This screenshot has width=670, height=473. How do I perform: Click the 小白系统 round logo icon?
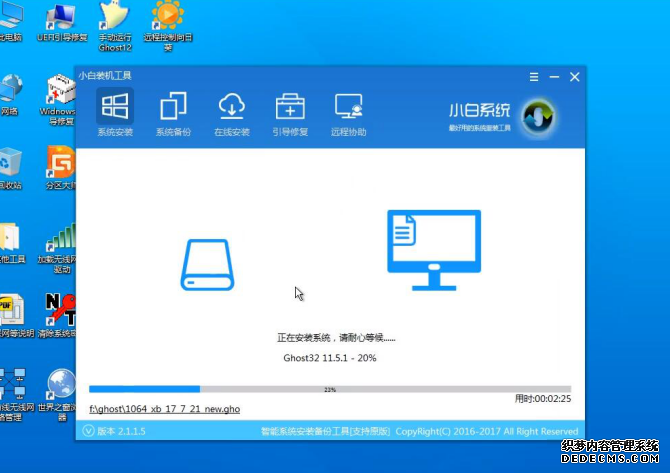tap(538, 117)
